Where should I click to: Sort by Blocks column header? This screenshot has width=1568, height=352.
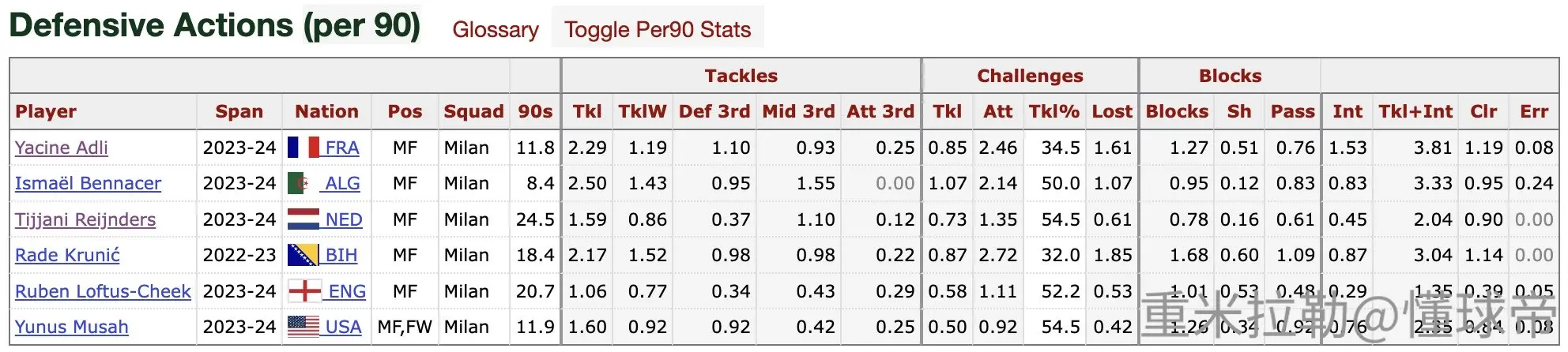(1177, 111)
